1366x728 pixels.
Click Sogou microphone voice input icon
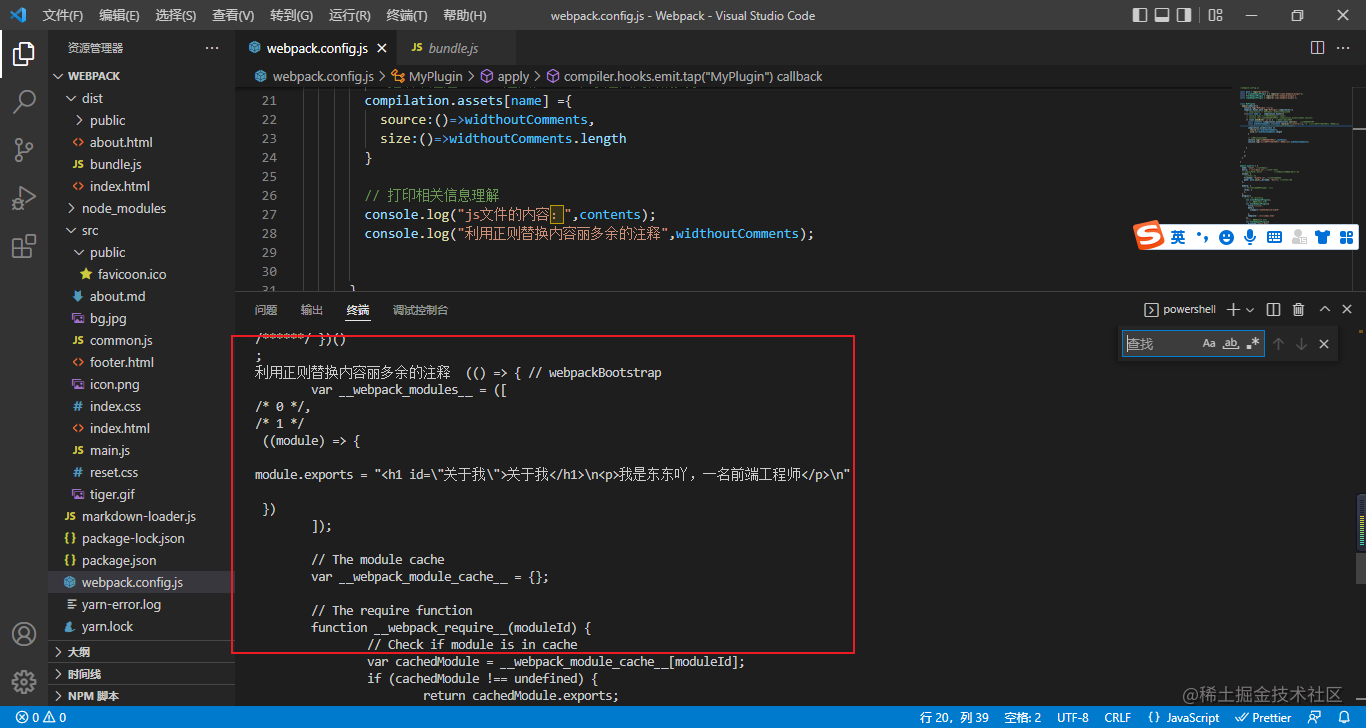(x=1250, y=237)
